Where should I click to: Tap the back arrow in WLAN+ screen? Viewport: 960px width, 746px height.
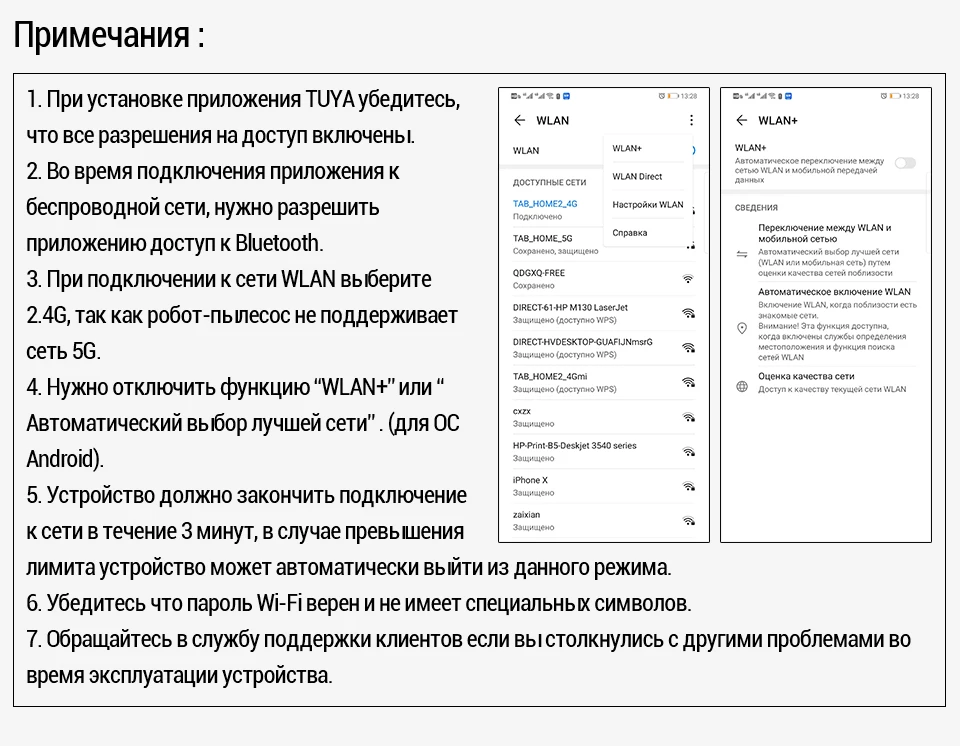click(741, 120)
